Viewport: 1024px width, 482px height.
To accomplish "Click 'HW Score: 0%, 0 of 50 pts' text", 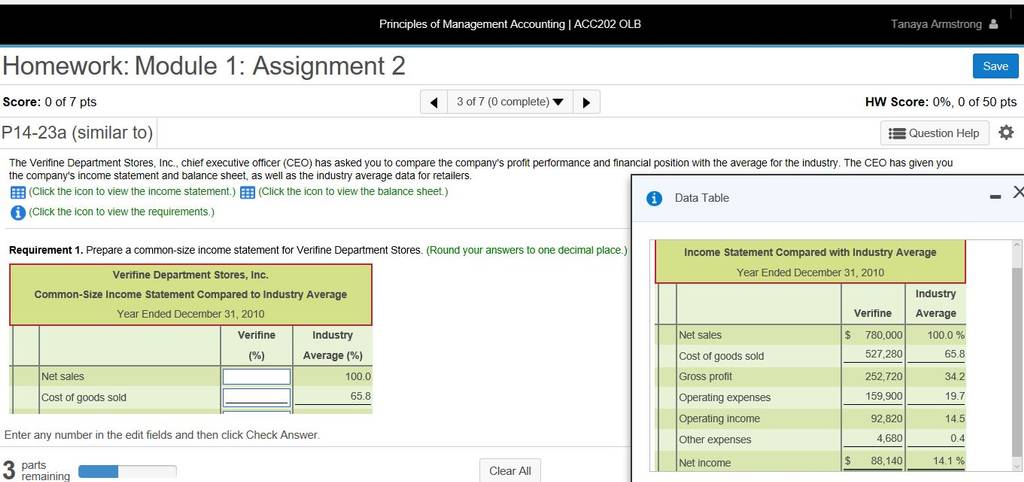I will [940, 102].
